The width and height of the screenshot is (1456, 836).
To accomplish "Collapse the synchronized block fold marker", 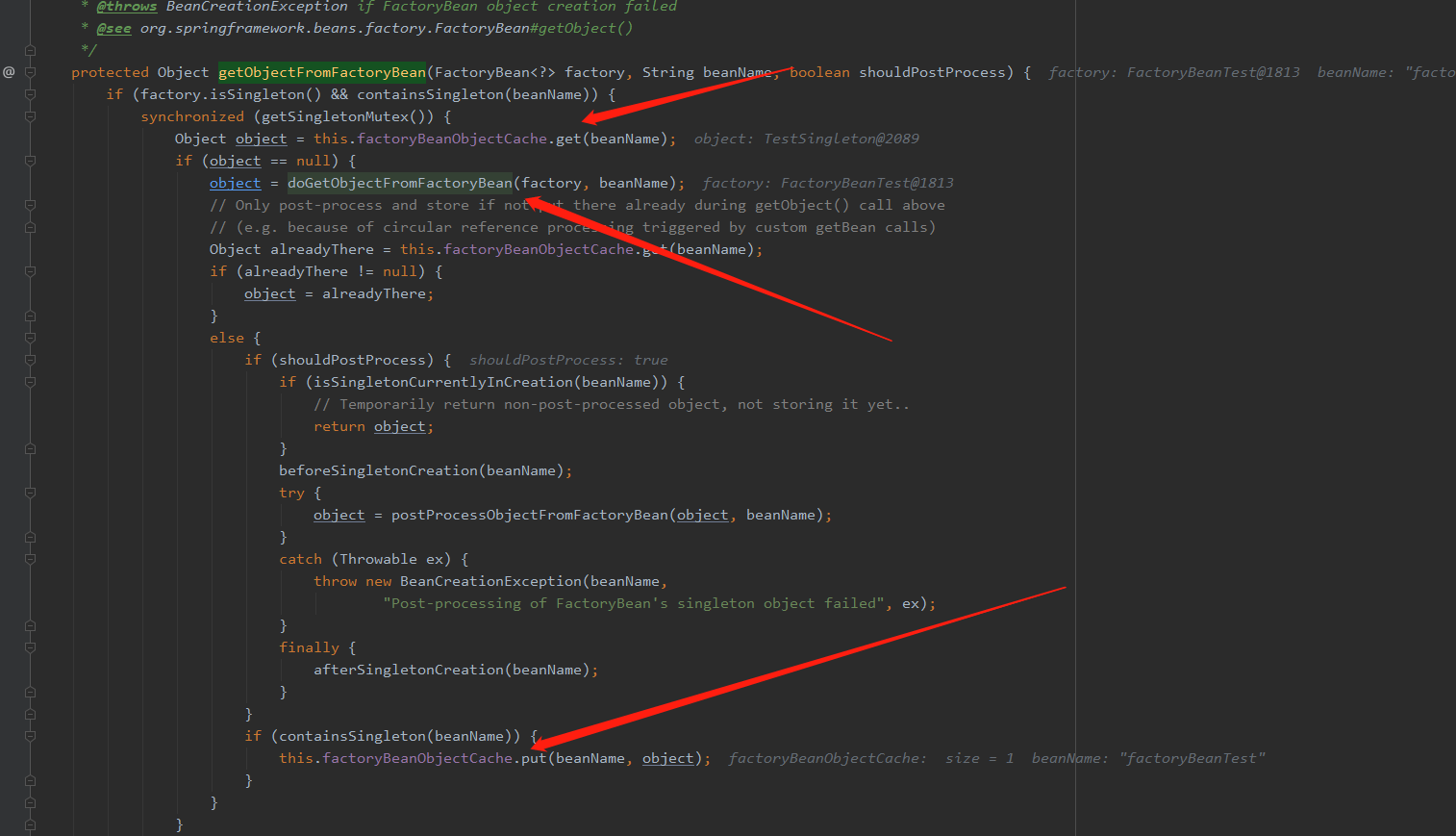I will pyautogui.click(x=30, y=116).
